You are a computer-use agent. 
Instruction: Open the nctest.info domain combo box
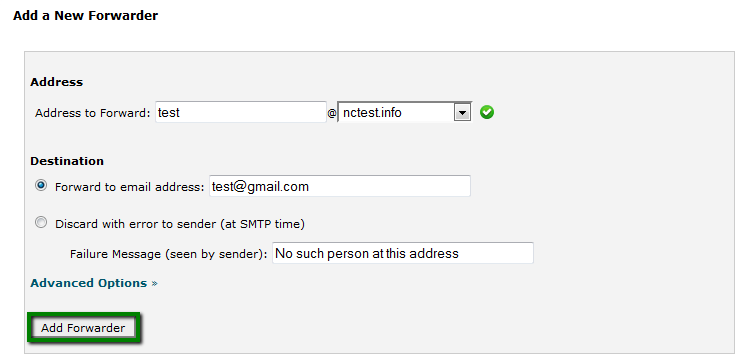coord(404,113)
